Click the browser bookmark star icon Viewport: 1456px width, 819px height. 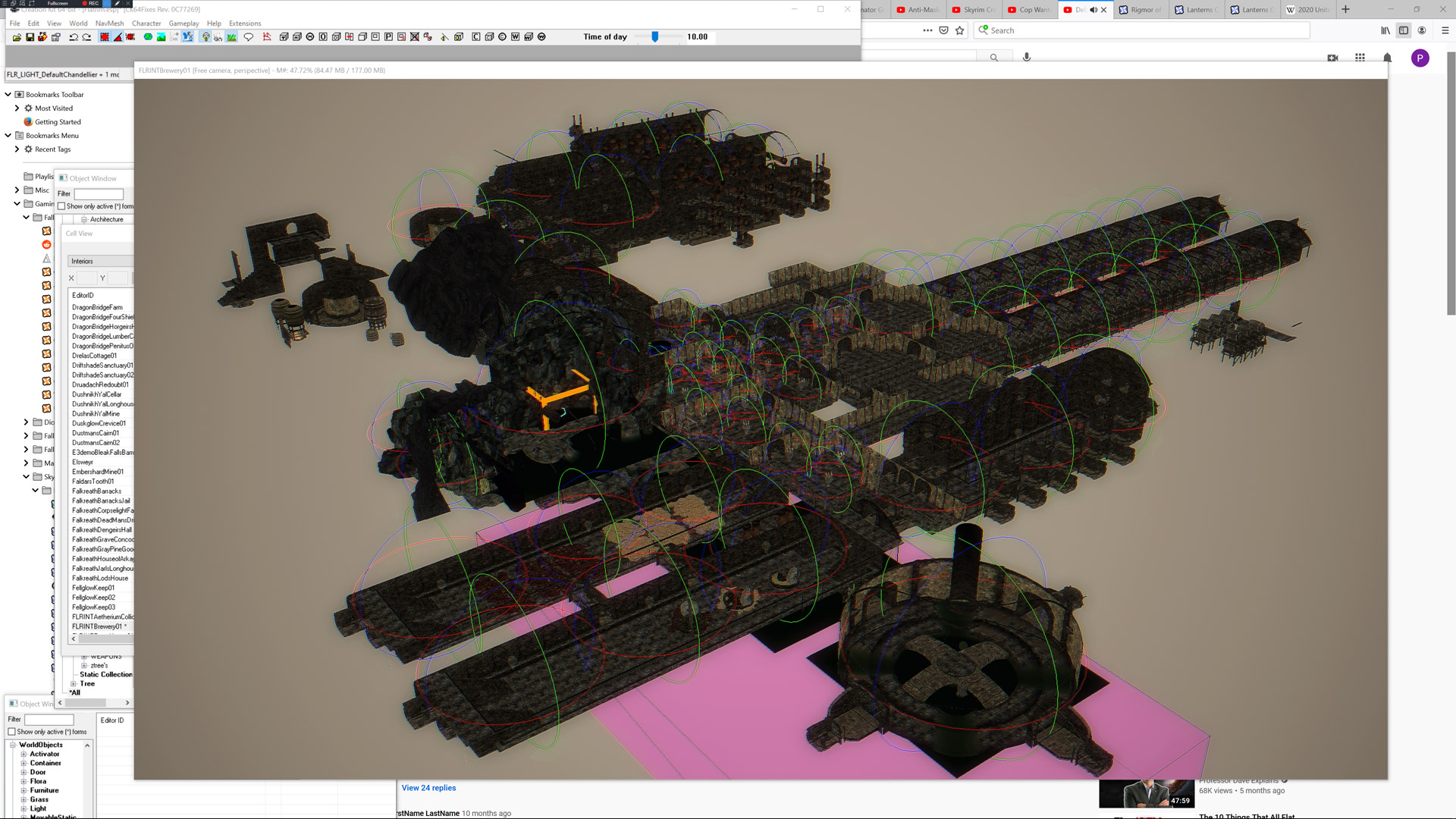click(960, 30)
